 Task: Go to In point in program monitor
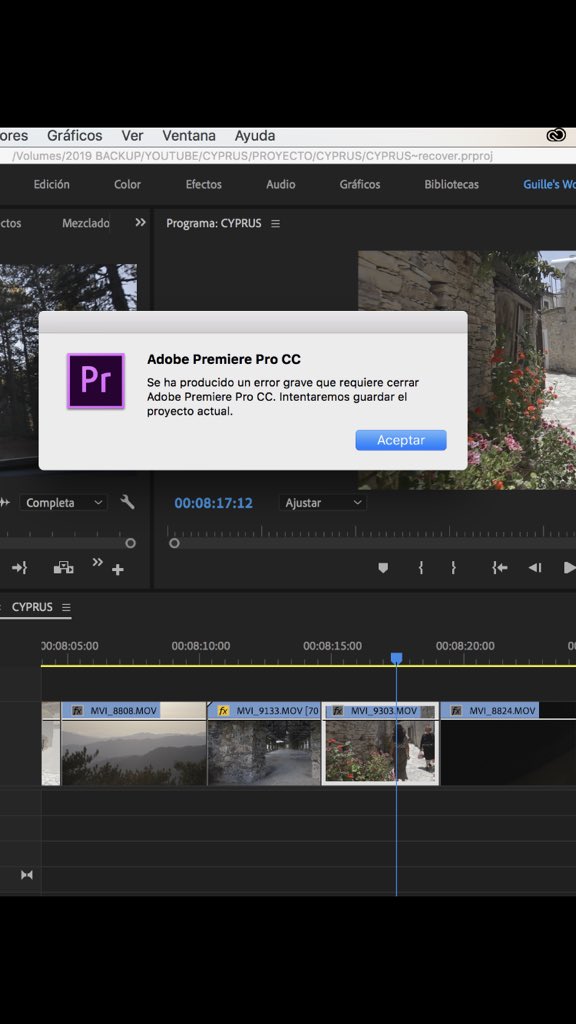[500, 568]
